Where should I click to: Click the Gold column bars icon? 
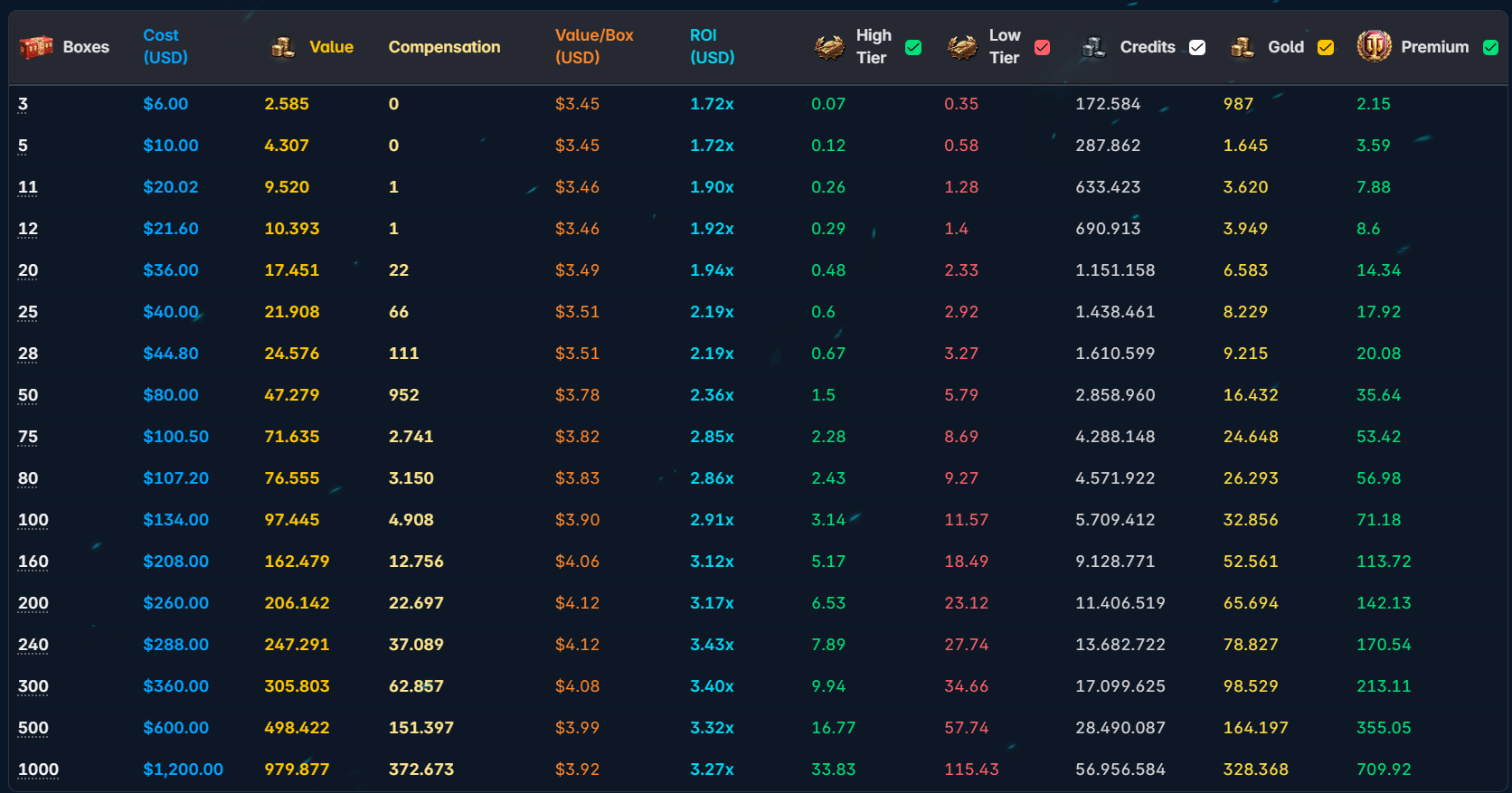(1242, 47)
